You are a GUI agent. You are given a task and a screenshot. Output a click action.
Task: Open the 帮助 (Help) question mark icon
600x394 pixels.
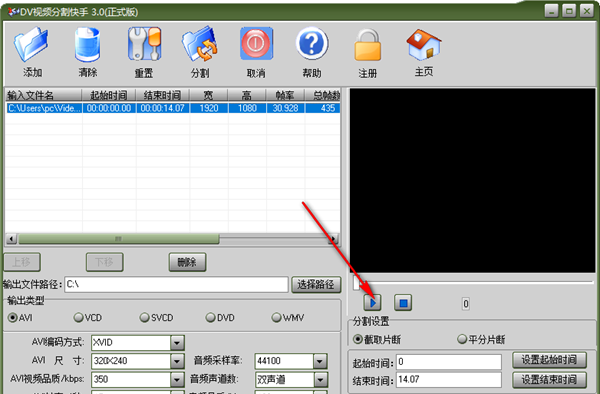tap(312, 43)
